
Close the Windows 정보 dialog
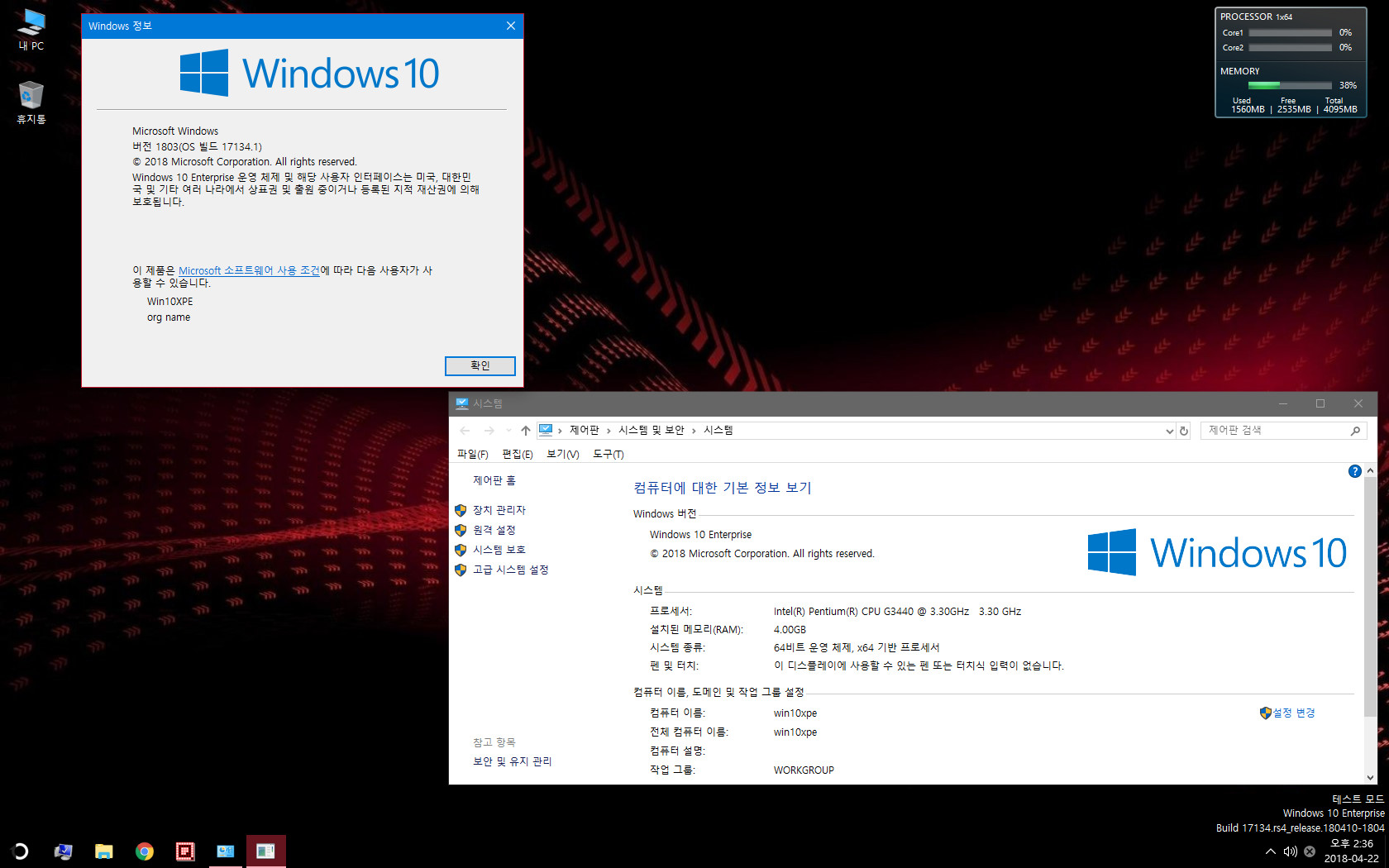pyautogui.click(x=511, y=26)
